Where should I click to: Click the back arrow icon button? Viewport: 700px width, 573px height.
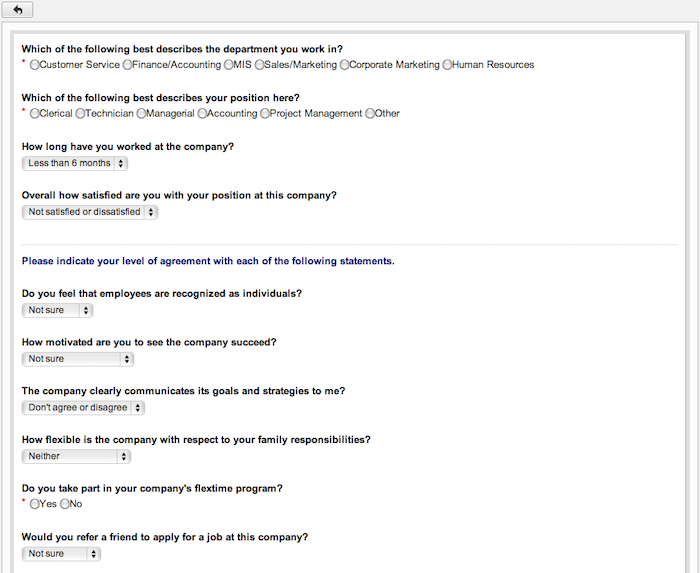(17, 10)
